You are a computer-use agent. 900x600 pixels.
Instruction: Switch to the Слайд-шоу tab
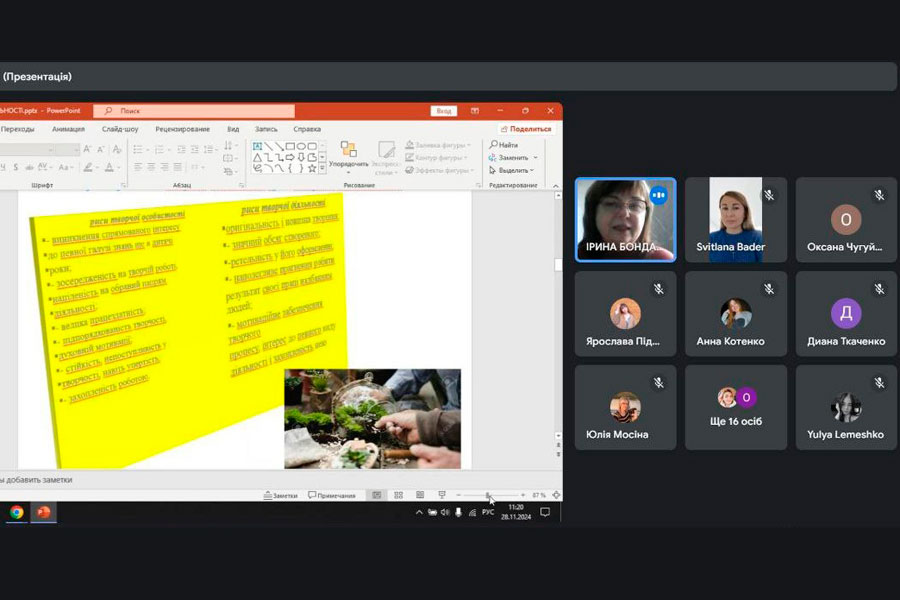tap(120, 129)
